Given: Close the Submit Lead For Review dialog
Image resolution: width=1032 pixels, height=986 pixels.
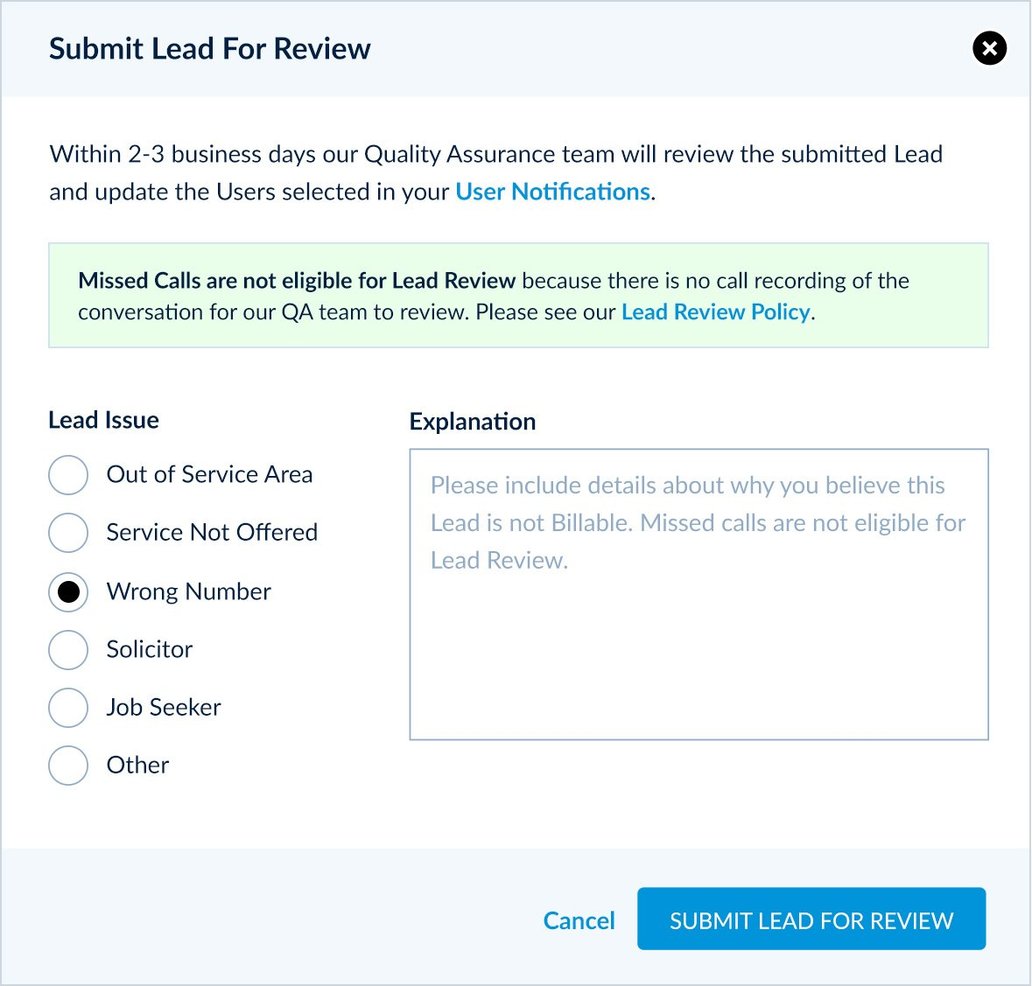Looking at the screenshot, I should click(988, 48).
